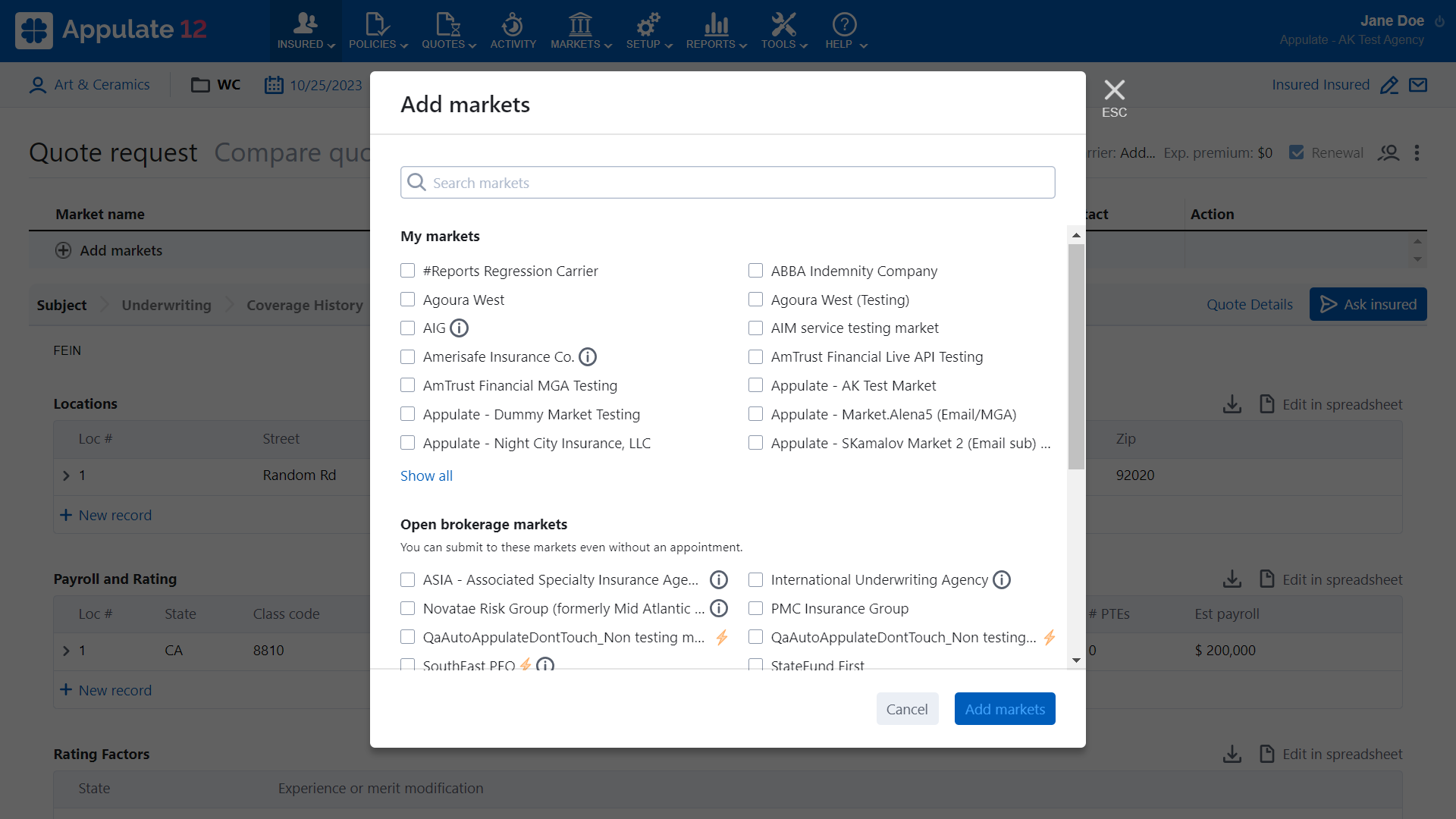Switch to Compare quotes tab

click(x=292, y=153)
